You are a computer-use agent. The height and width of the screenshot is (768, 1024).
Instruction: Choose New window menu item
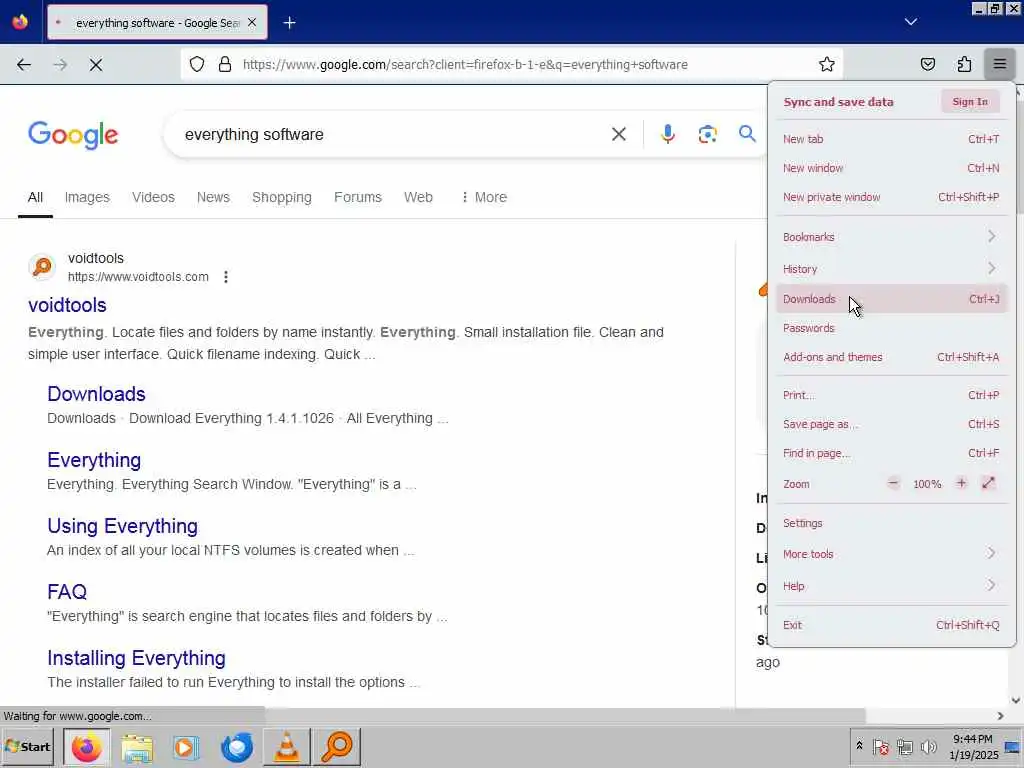coord(891,168)
